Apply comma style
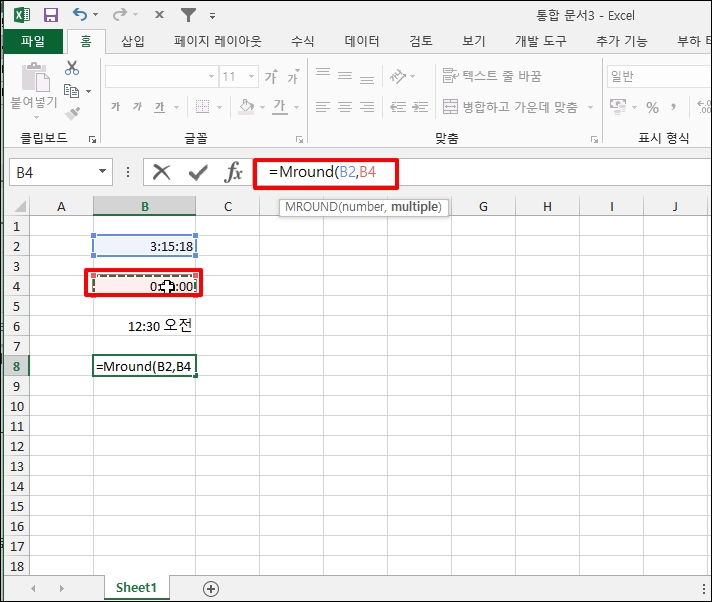The height and width of the screenshot is (602, 712). 673,108
